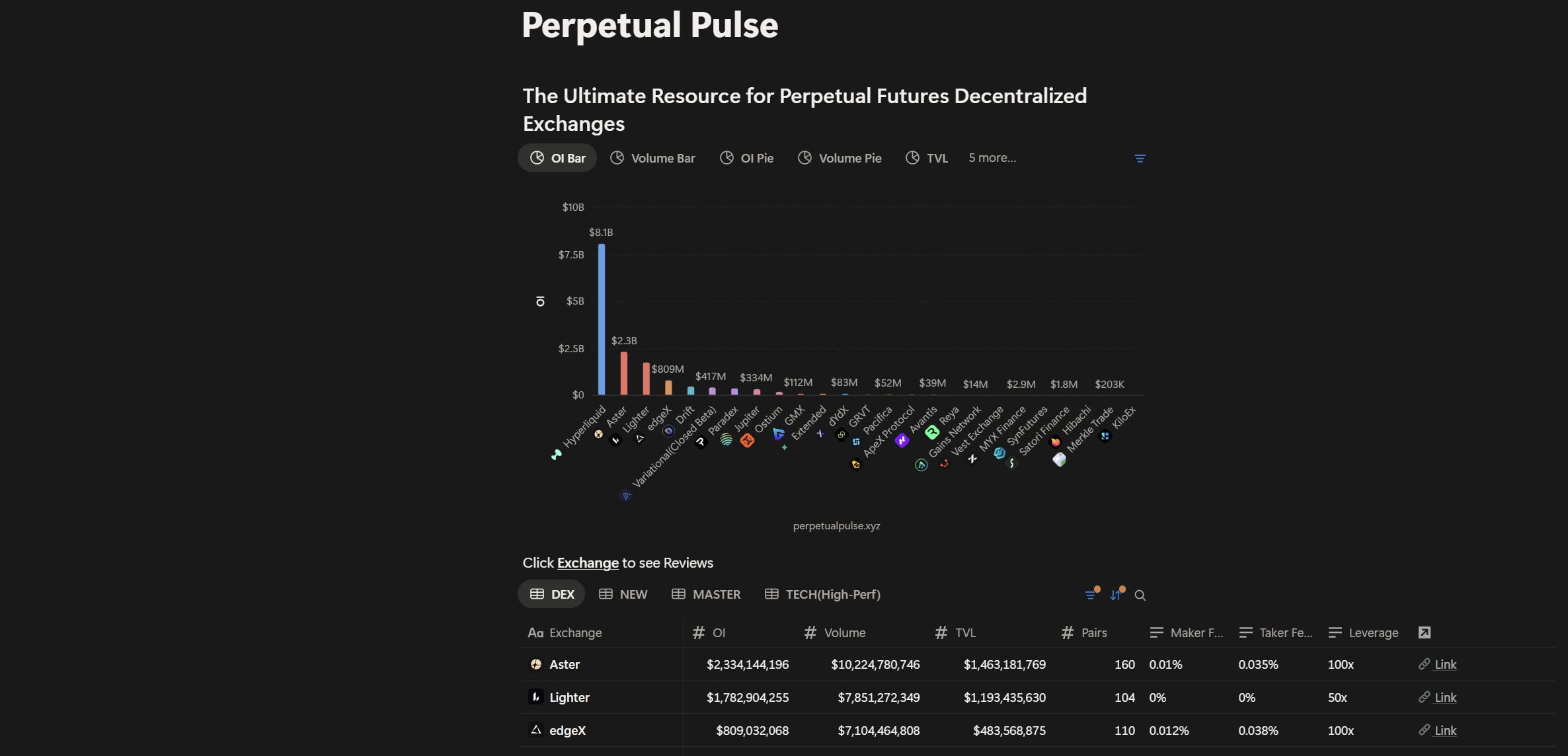Viewport: 1568px width, 756px height.
Task: Open the table search magnifier
Action: pos(1140,595)
